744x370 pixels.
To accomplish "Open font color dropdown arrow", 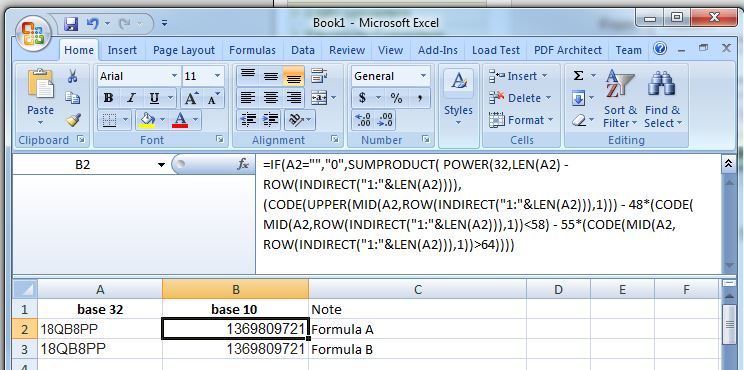I will tap(195, 120).
